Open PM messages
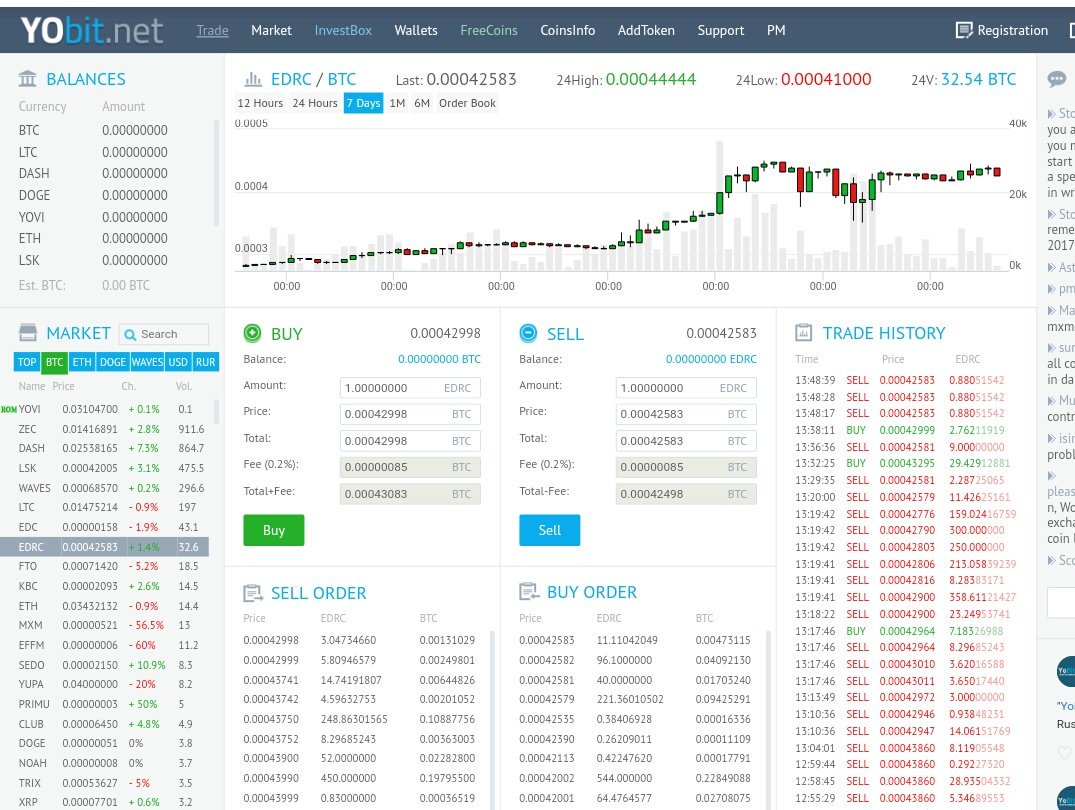This screenshot has height=810, width=1075. click(776, 30)
